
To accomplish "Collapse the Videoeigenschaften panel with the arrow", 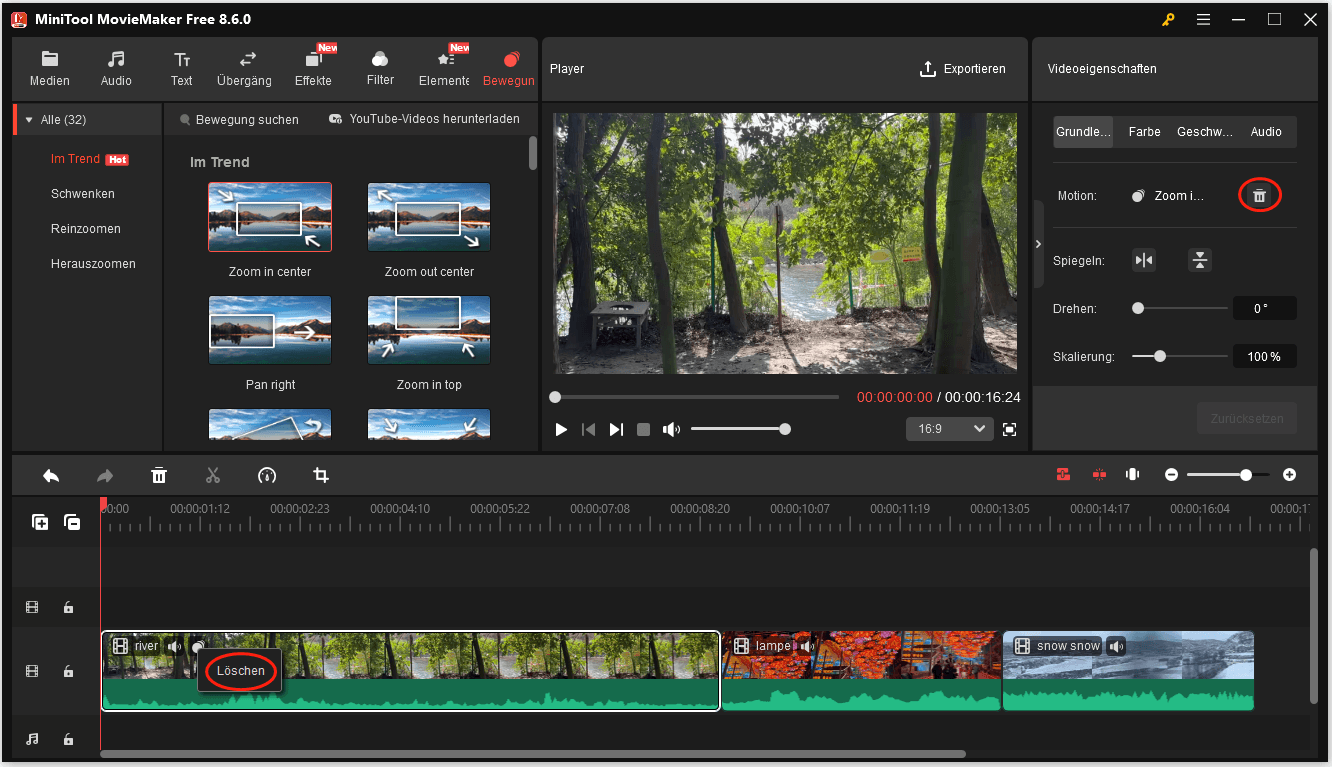I will coord(1038,244).
